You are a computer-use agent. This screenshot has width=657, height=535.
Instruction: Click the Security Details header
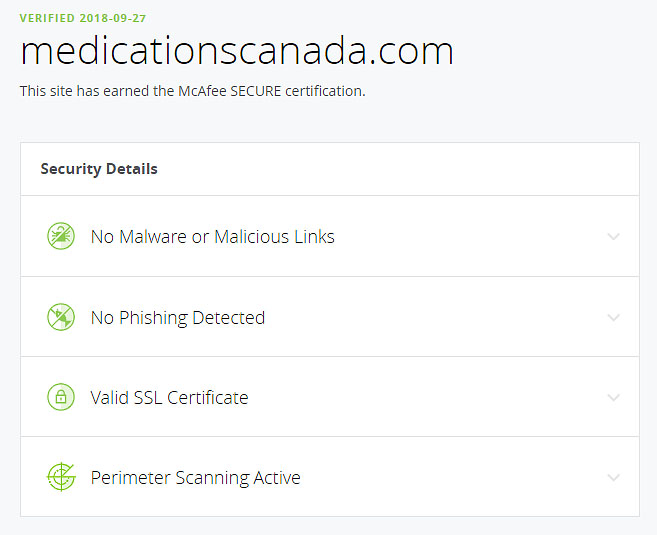point(99,169)
